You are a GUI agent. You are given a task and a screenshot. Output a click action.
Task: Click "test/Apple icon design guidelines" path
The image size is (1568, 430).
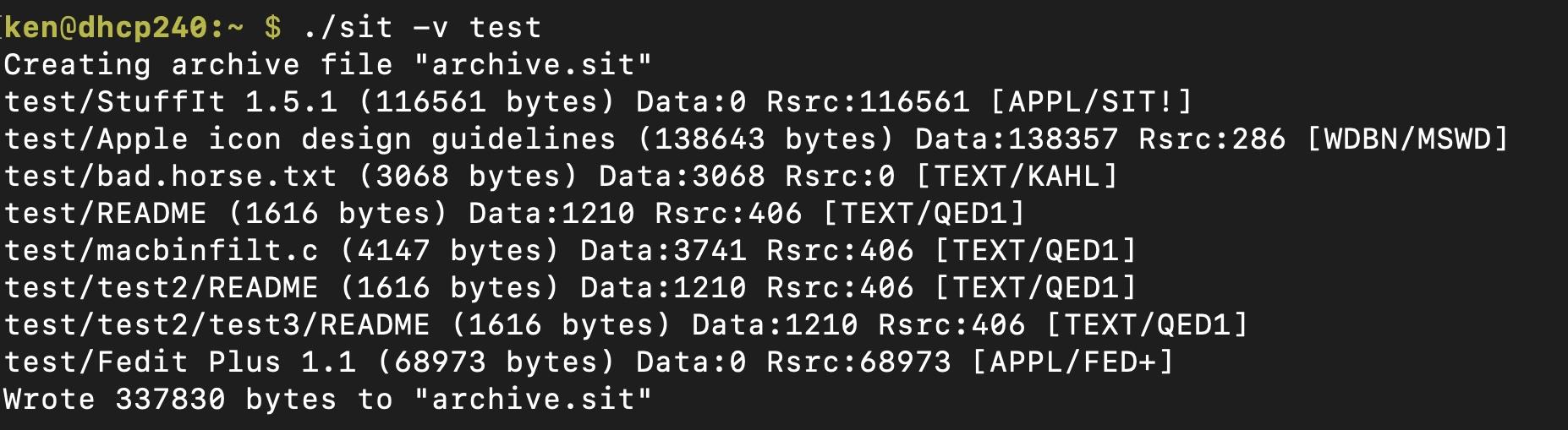click(310, 139)
